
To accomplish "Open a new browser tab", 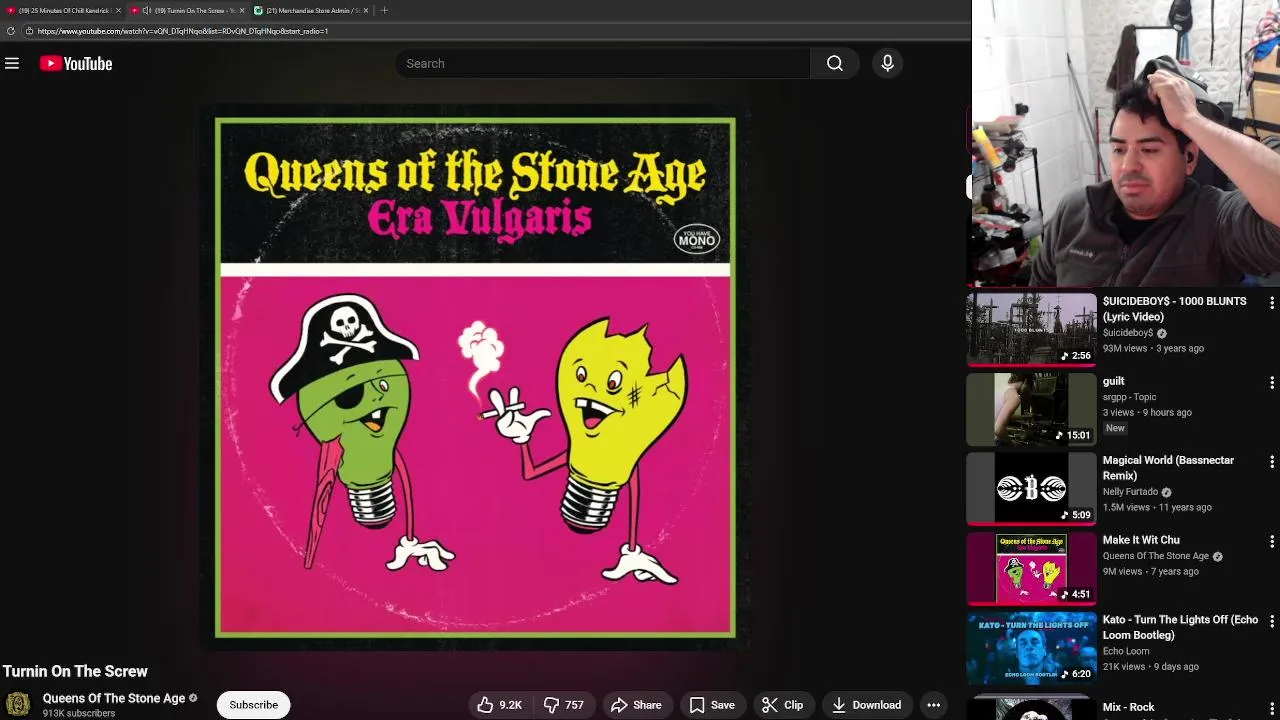I will click(385, 10).
